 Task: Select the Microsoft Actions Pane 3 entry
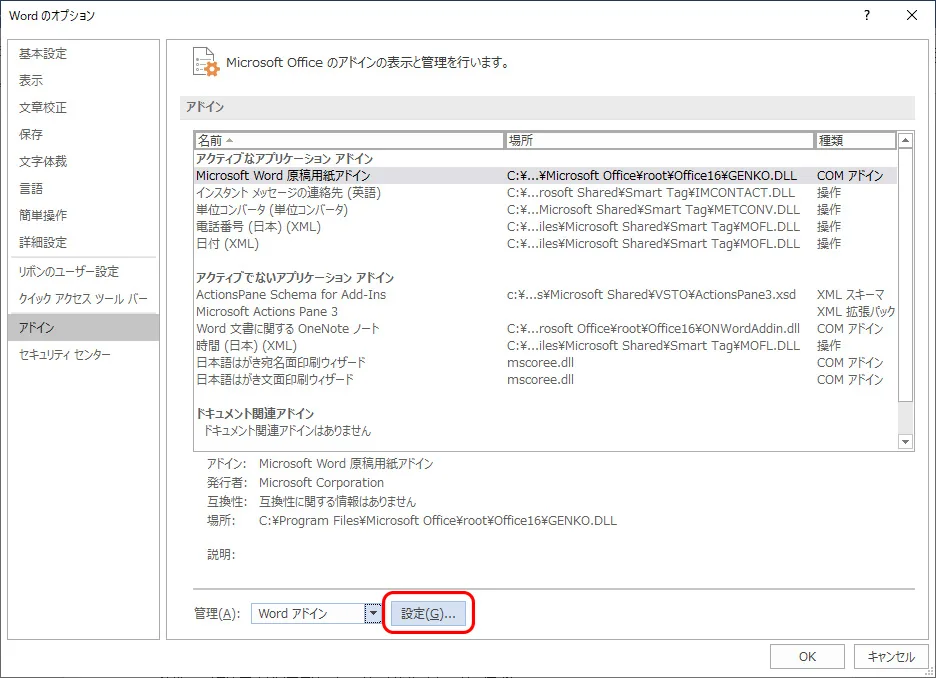(267, 312)
